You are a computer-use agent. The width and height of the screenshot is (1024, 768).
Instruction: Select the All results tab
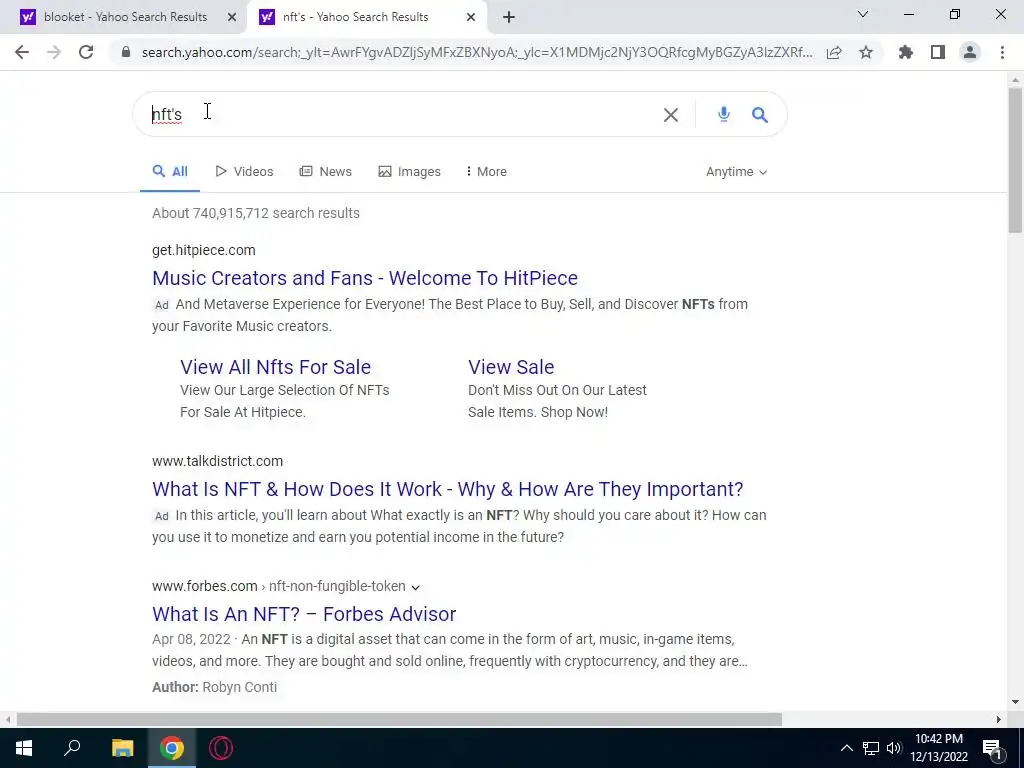click(x=170, y=172)
